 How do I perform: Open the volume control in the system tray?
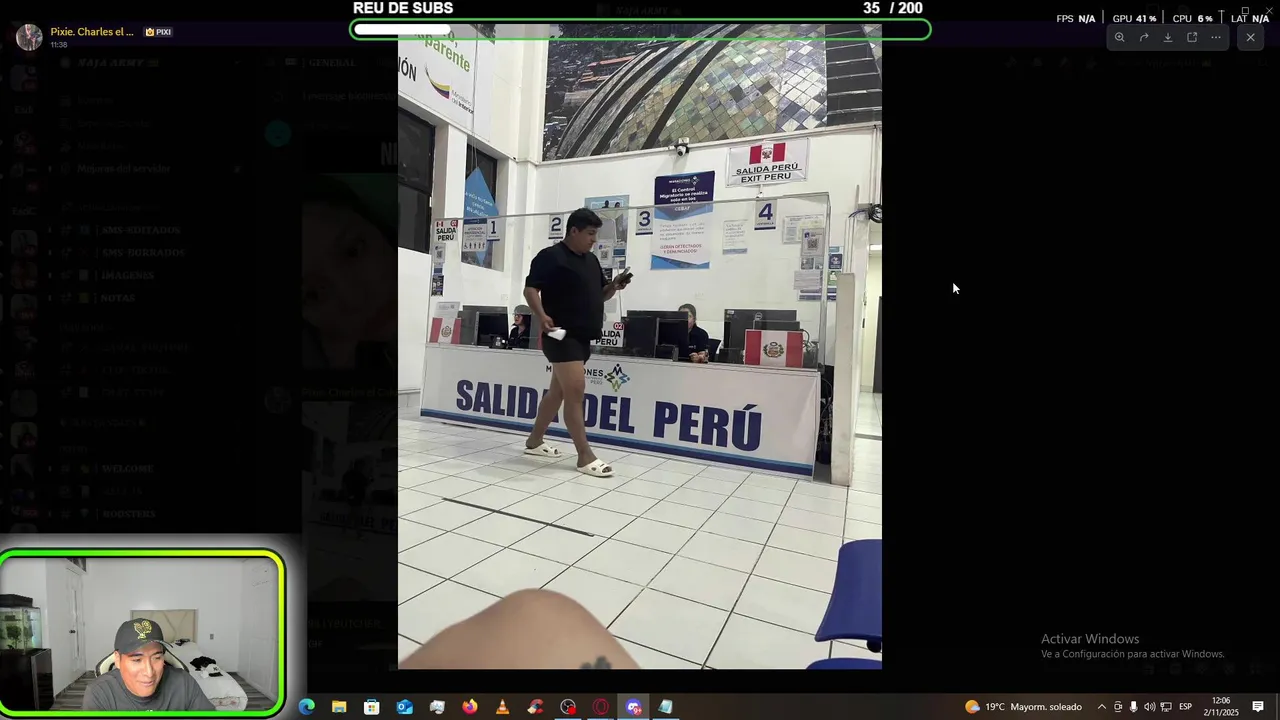click(1149, 707)
